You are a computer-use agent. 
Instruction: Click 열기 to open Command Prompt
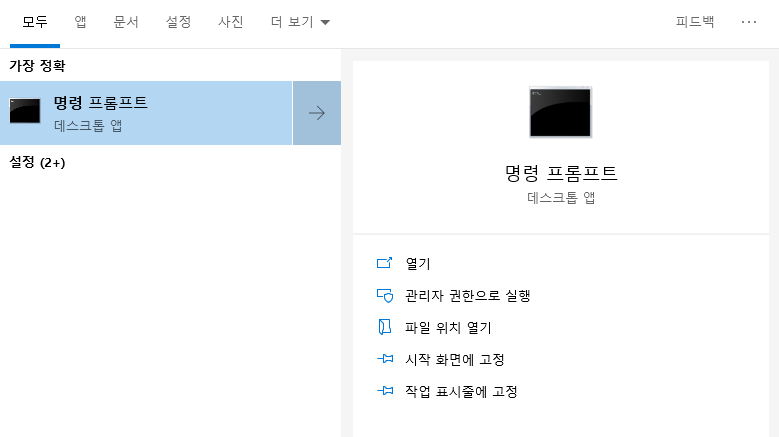(418, 264)
